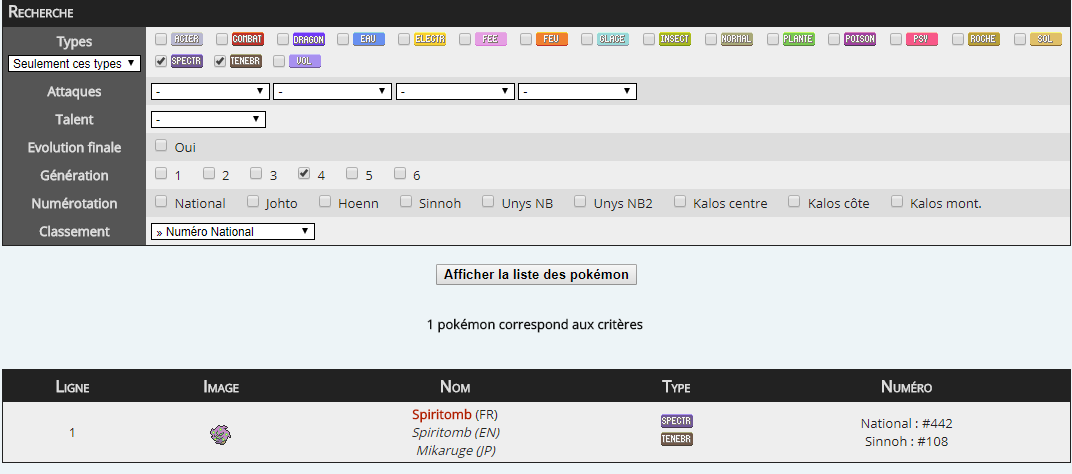Check Génération 3 checkbox

point(256,173)
